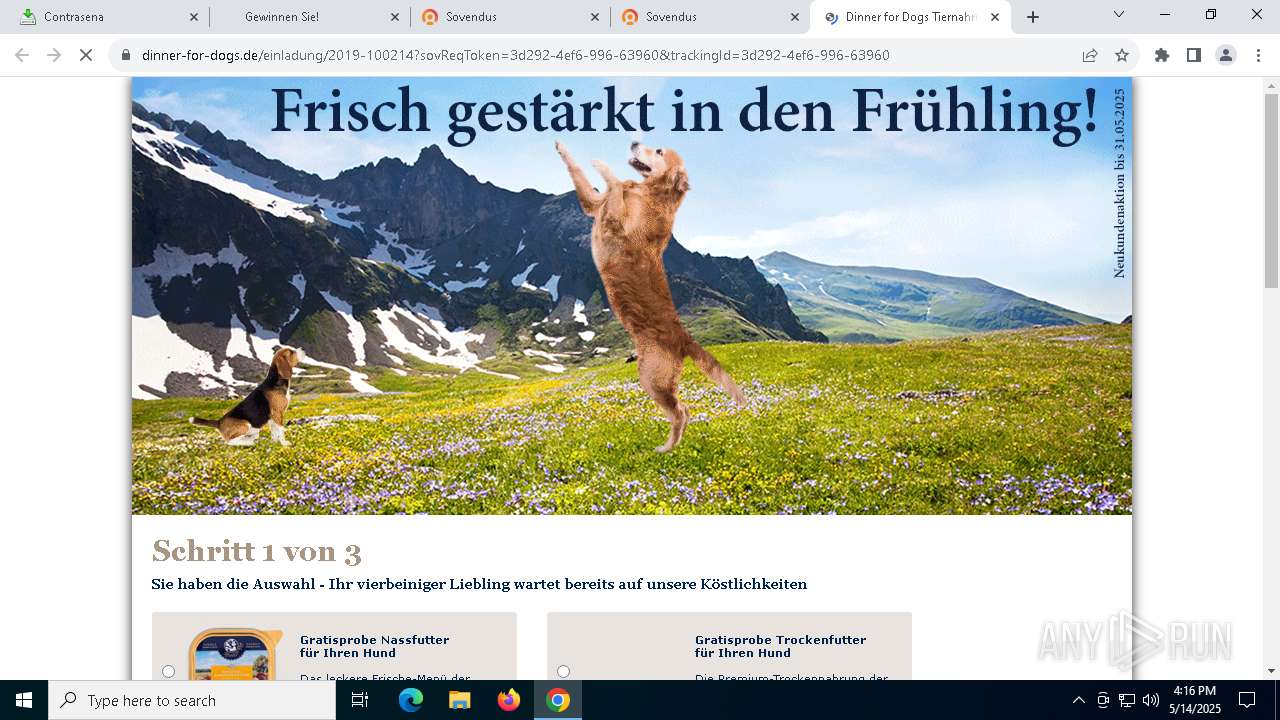
Task: Click 'Gratisprobe Nassfutter für Ihren Hund' heading
Action: [x=374, y=646]
